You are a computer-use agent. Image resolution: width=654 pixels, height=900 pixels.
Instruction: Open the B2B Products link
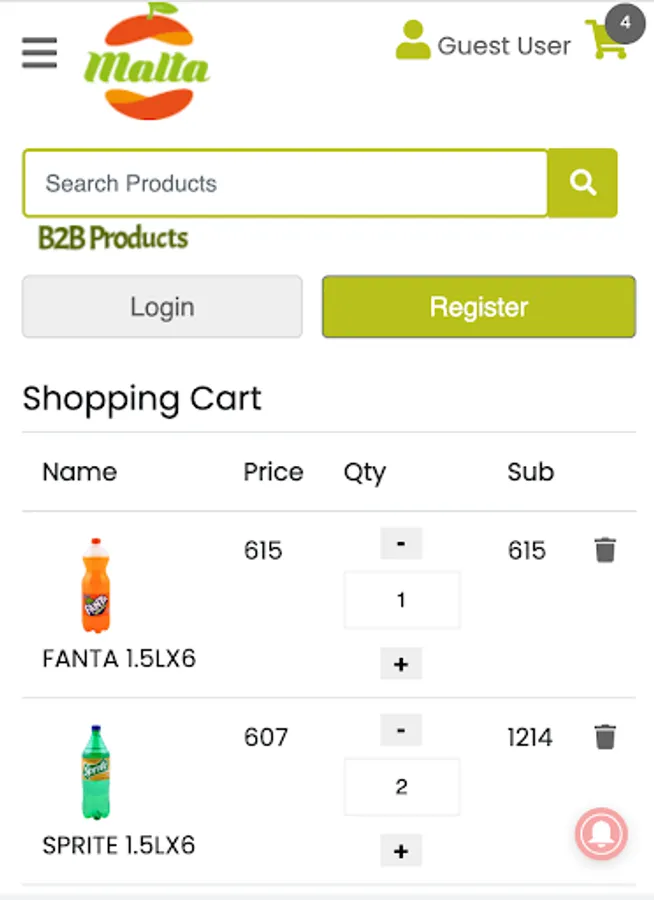click(x=113, y=238)
